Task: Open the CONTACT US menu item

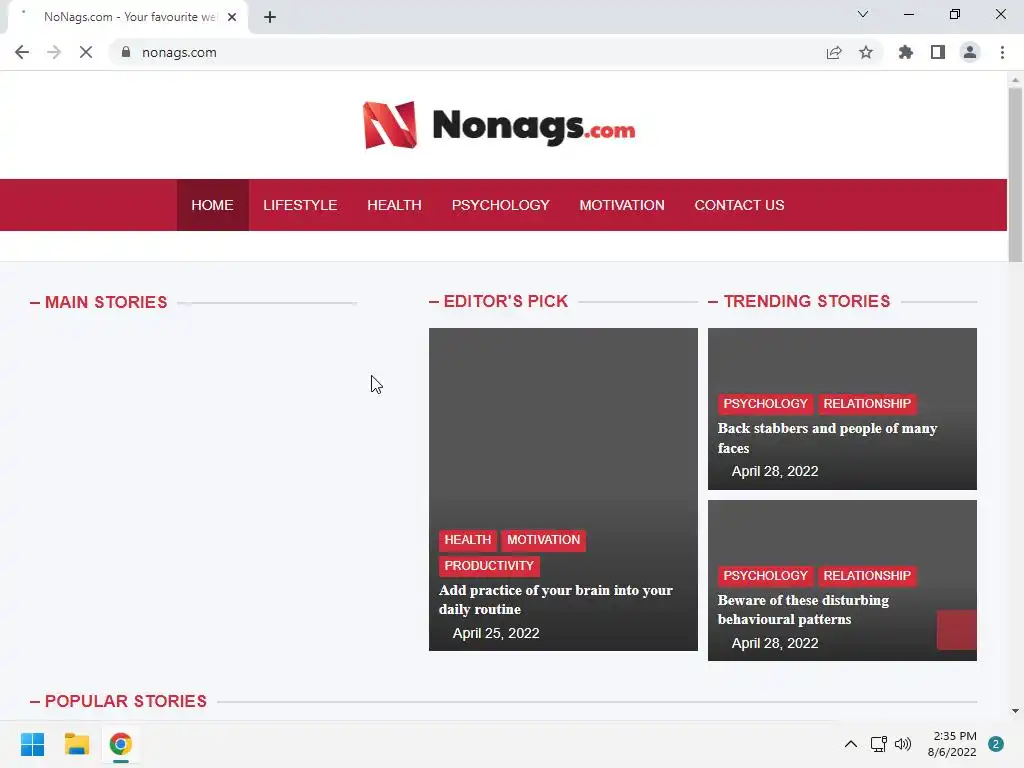Action: point(739,205)
